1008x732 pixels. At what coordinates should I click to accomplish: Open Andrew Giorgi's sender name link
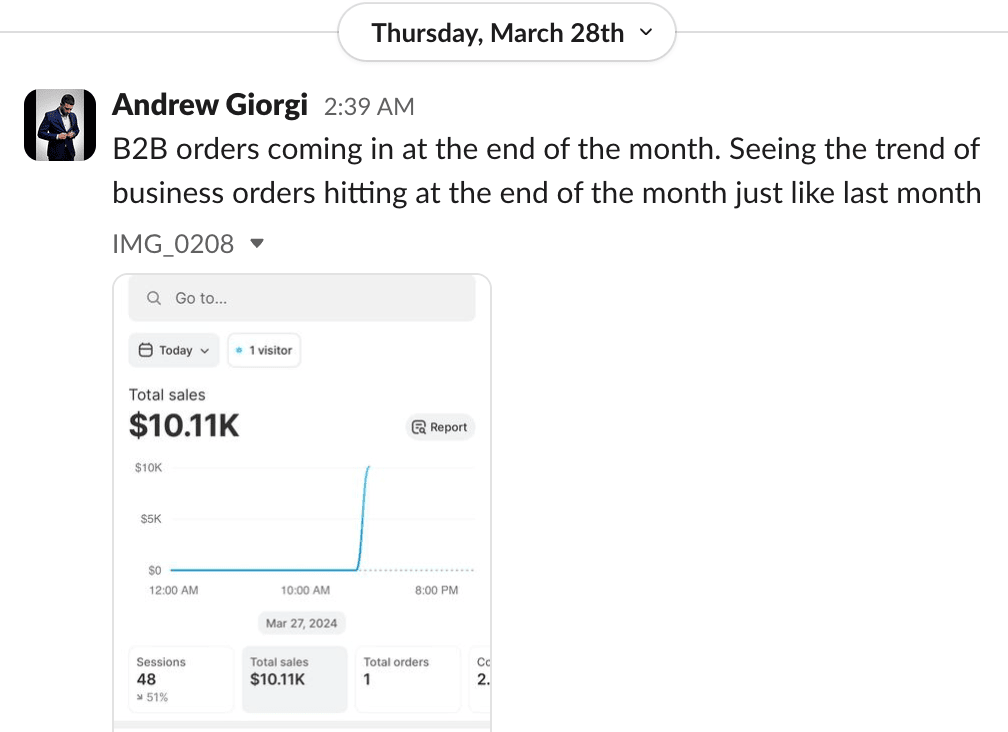coord(210,105)
